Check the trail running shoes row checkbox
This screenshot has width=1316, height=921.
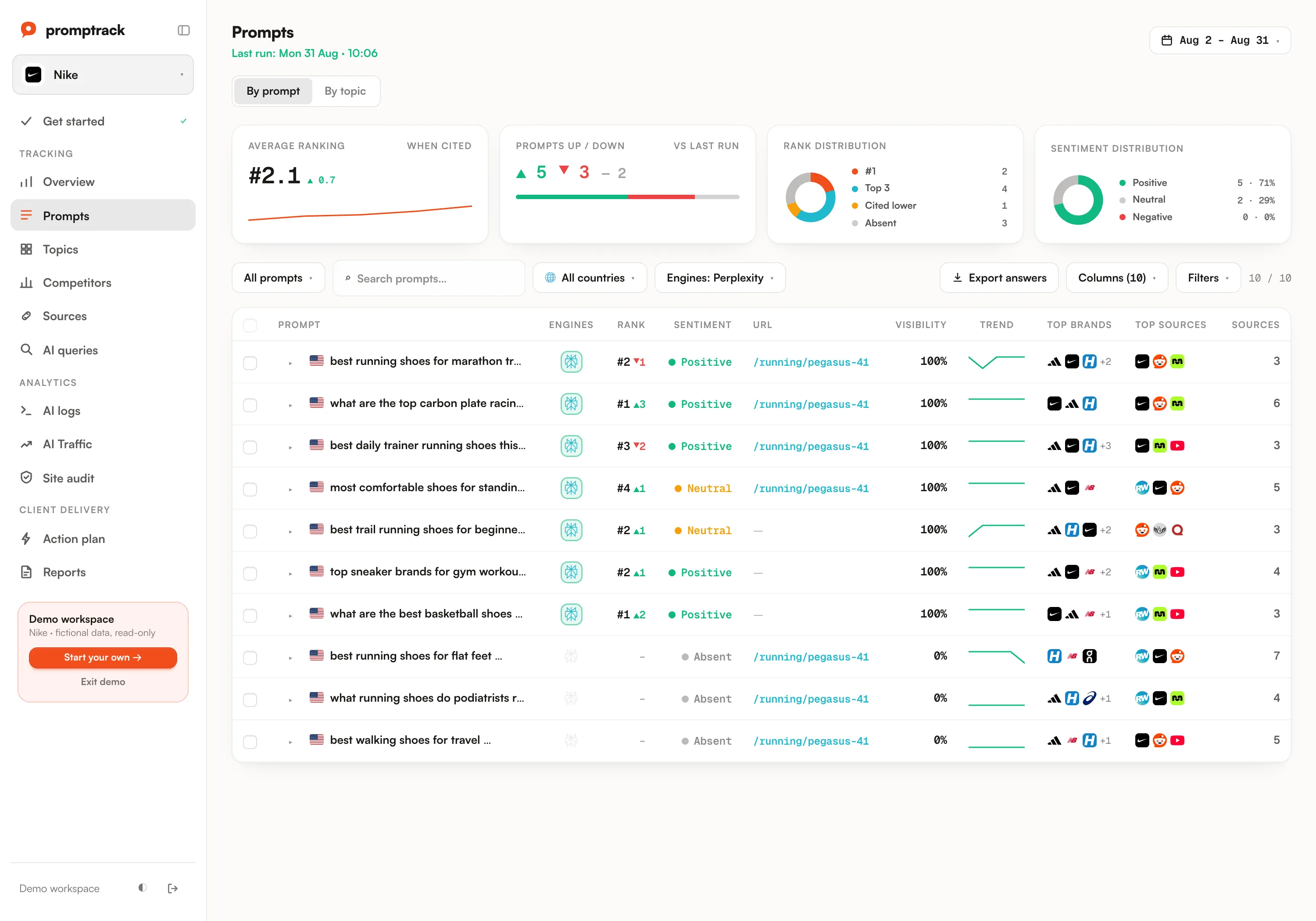click(250, 531)
